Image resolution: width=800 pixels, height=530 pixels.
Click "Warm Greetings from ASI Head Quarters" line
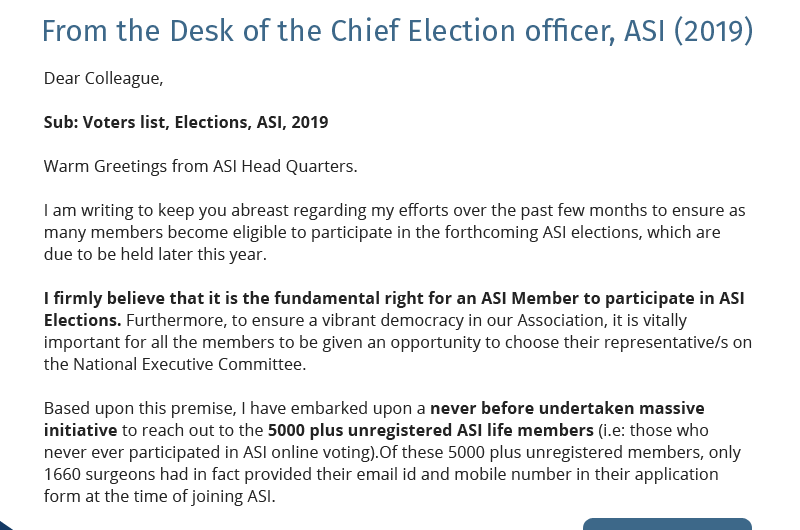(200, 166)
